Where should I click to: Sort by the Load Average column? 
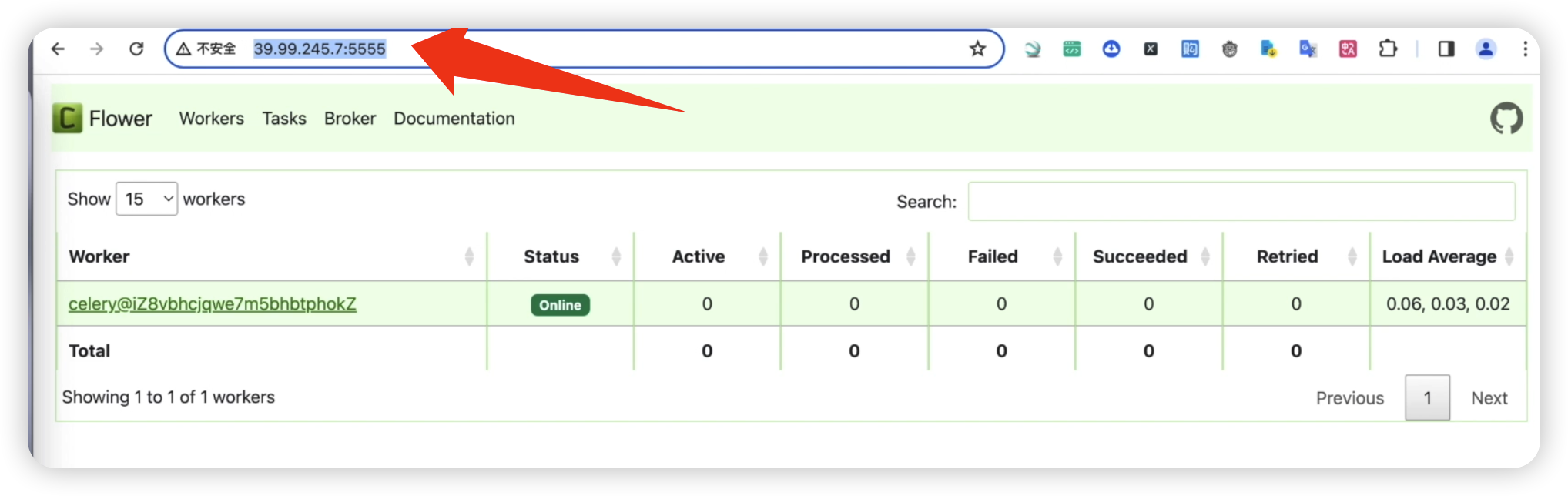[1448, 257]
